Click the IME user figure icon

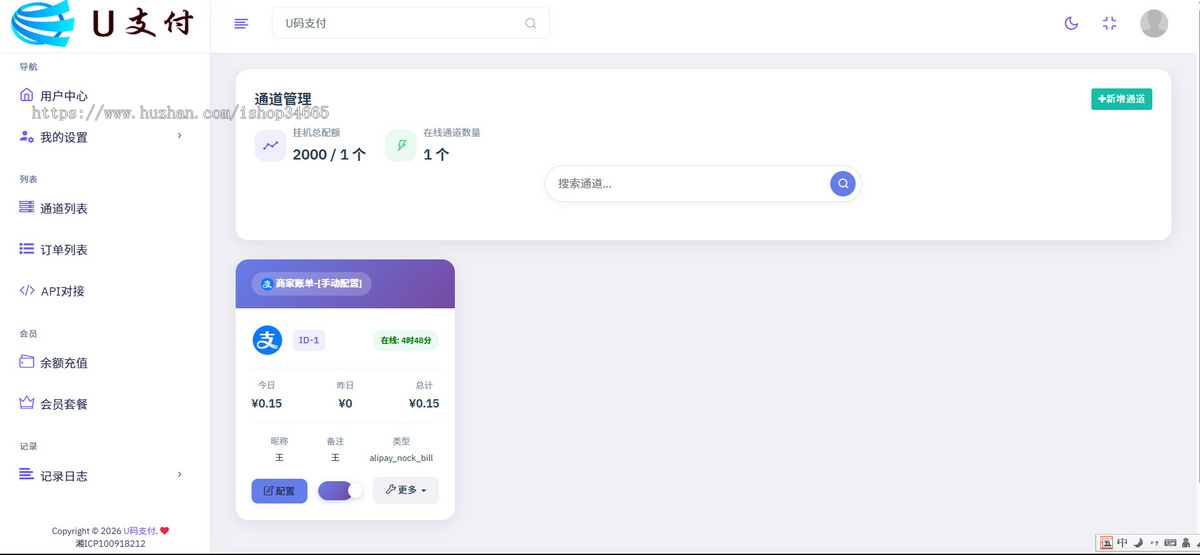coord(1186,543)
